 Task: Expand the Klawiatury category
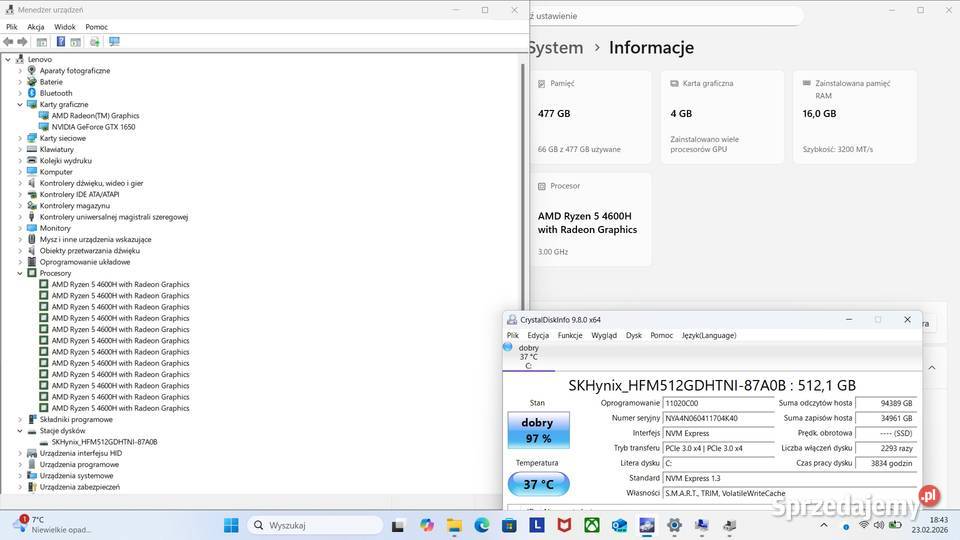pos(20,149)
